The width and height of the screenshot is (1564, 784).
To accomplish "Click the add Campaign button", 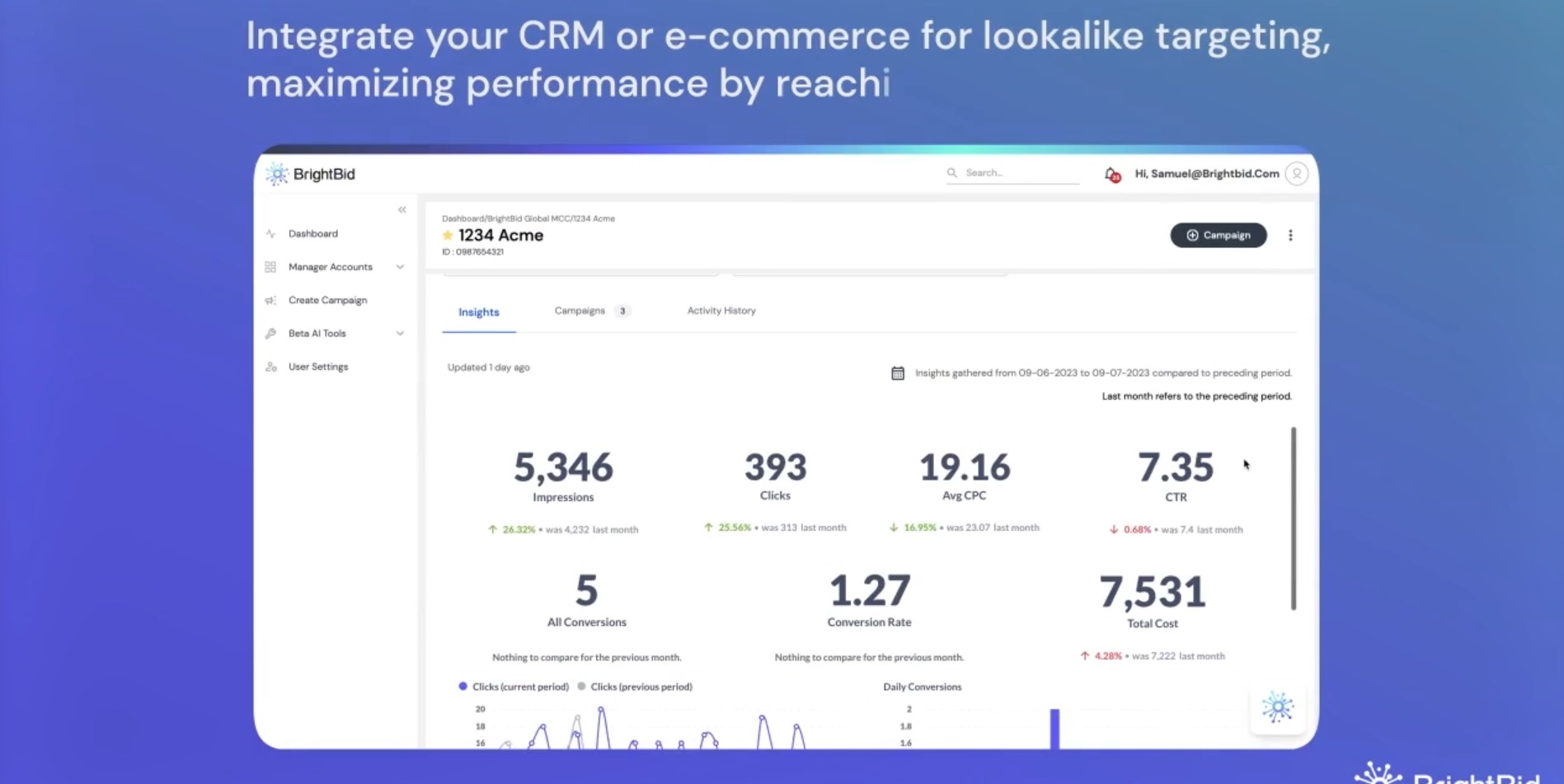I will click(1219, 235).
